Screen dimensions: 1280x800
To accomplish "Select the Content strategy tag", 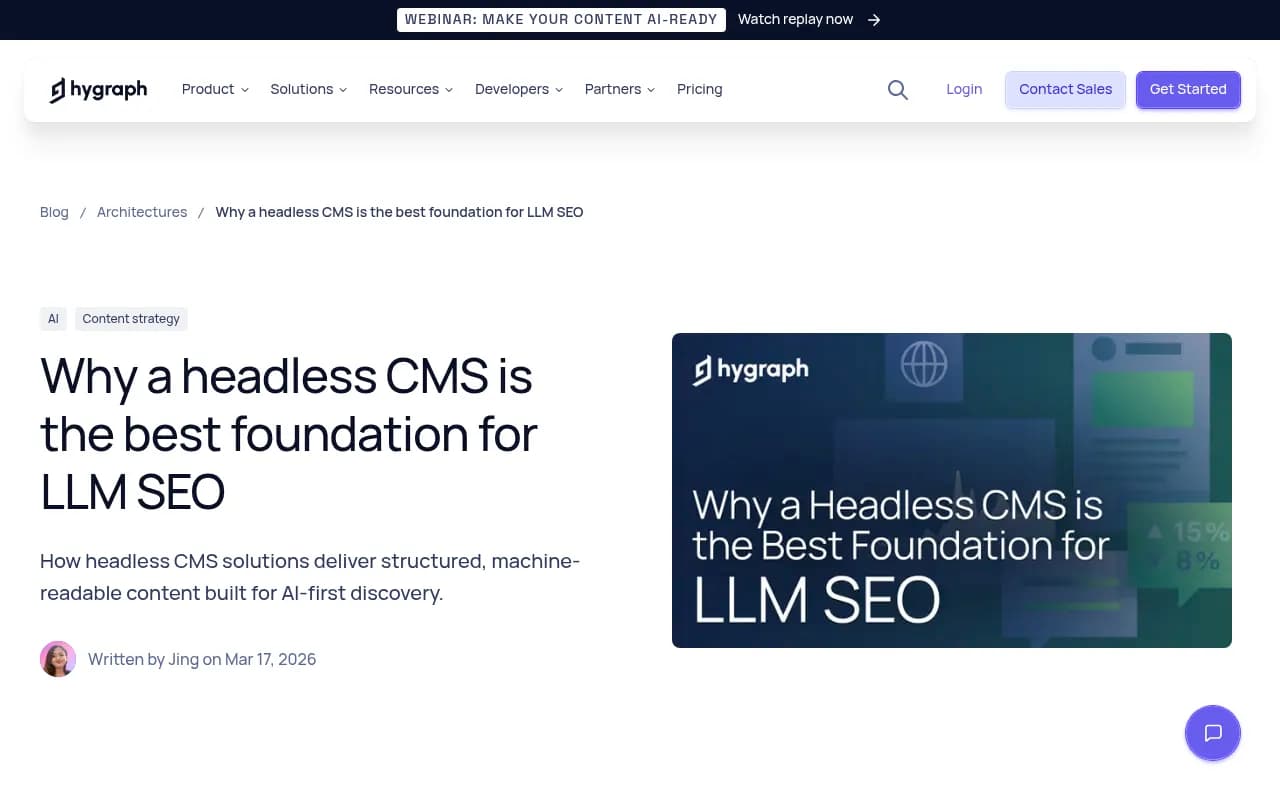I will pyautogui.click(x=131, y=319).
